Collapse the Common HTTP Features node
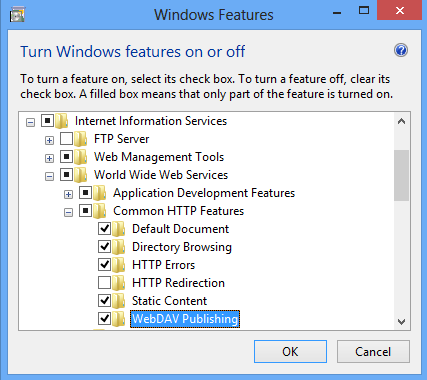 click(68, 212)
